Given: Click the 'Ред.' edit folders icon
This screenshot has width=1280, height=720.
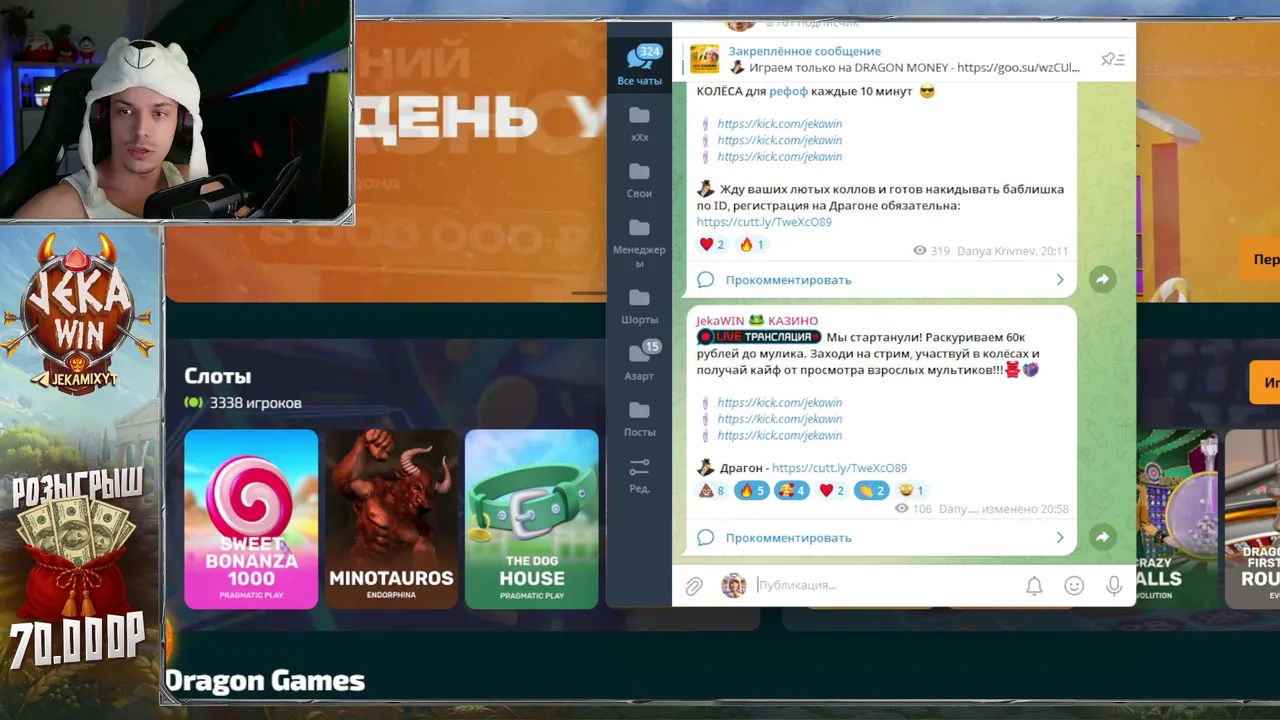Looking at the screenshot, I should [x=639, y=476].
